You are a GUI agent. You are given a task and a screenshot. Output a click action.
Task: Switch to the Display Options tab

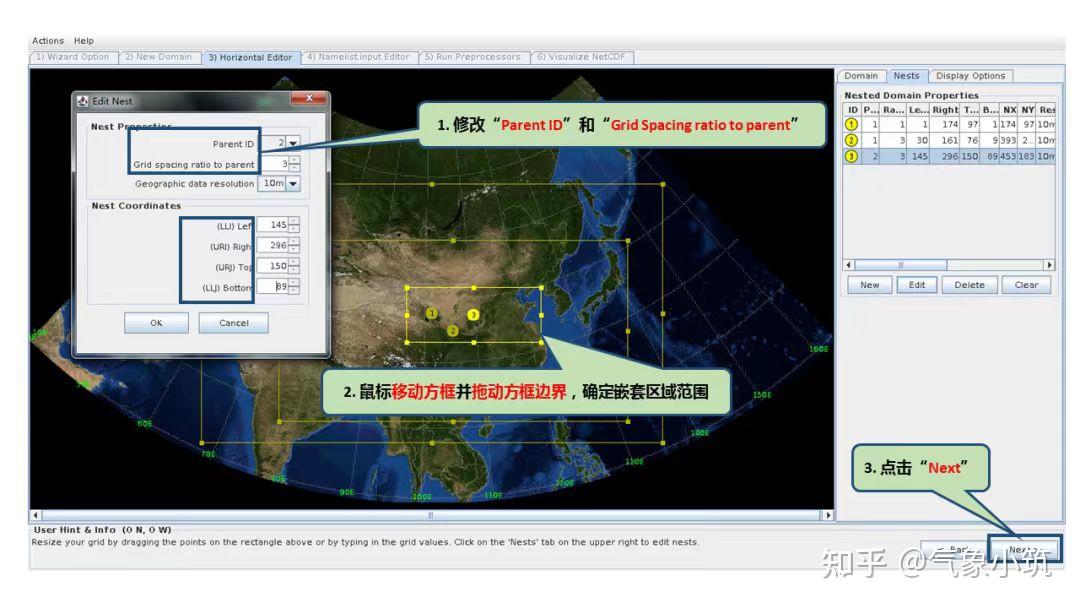pos(972,75)
